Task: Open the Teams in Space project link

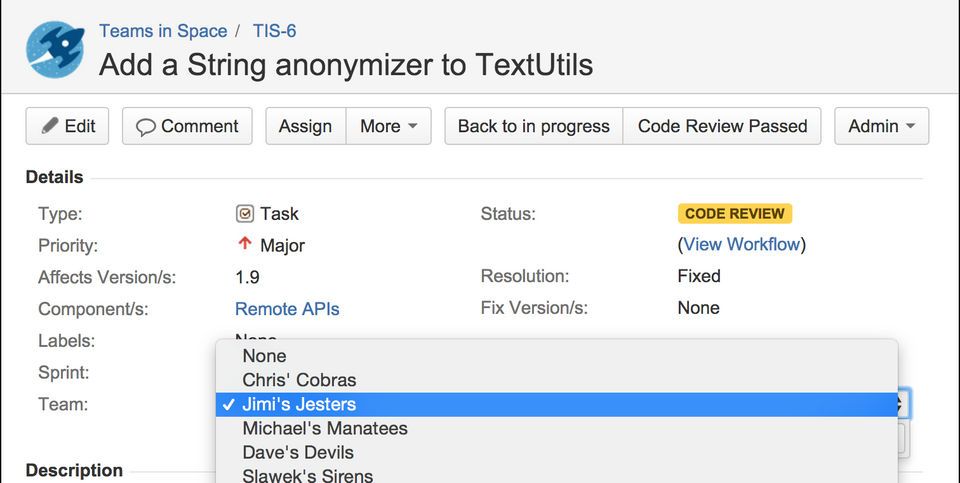Action: [x=162, y=31]
